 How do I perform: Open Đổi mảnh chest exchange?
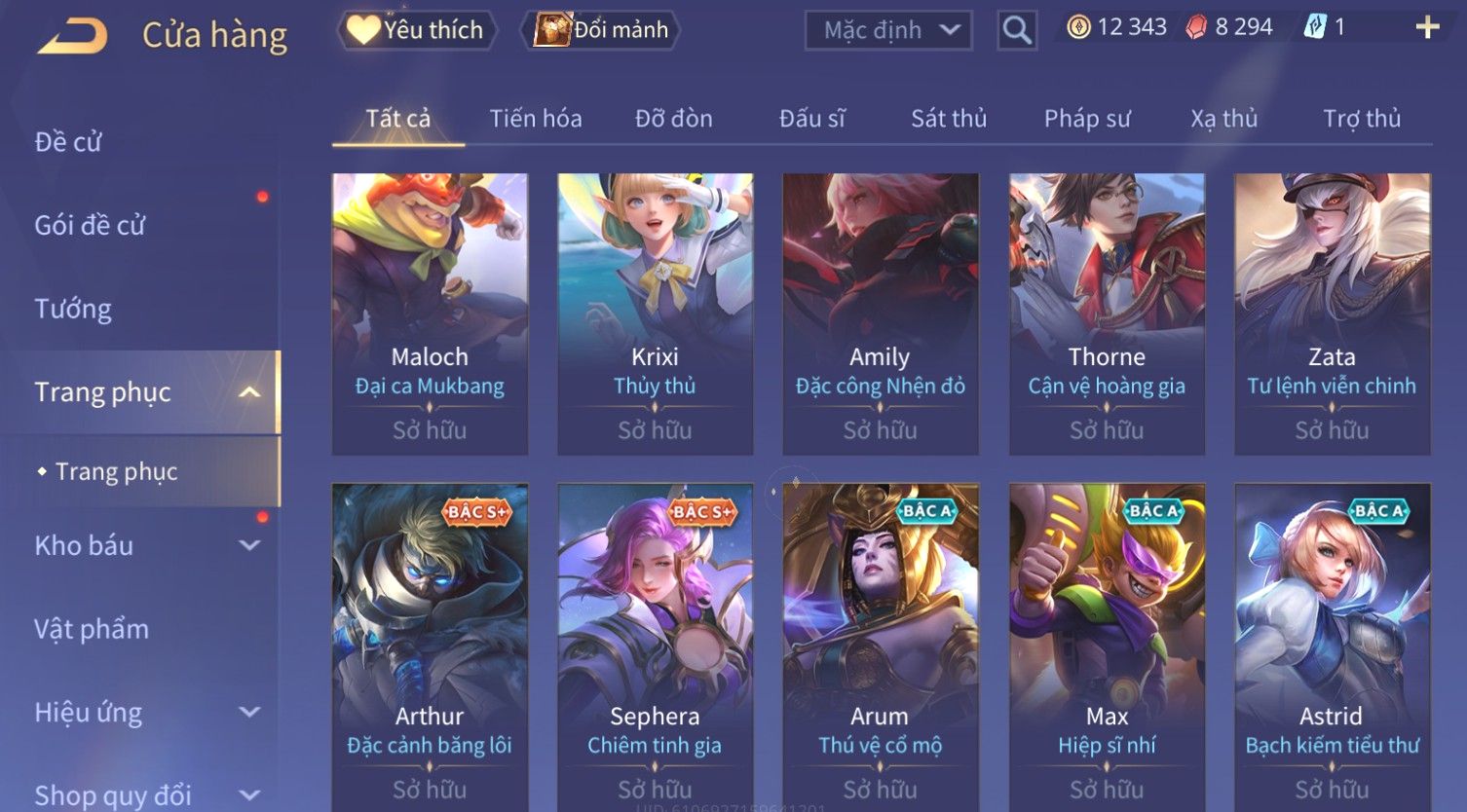pos(601,30)
